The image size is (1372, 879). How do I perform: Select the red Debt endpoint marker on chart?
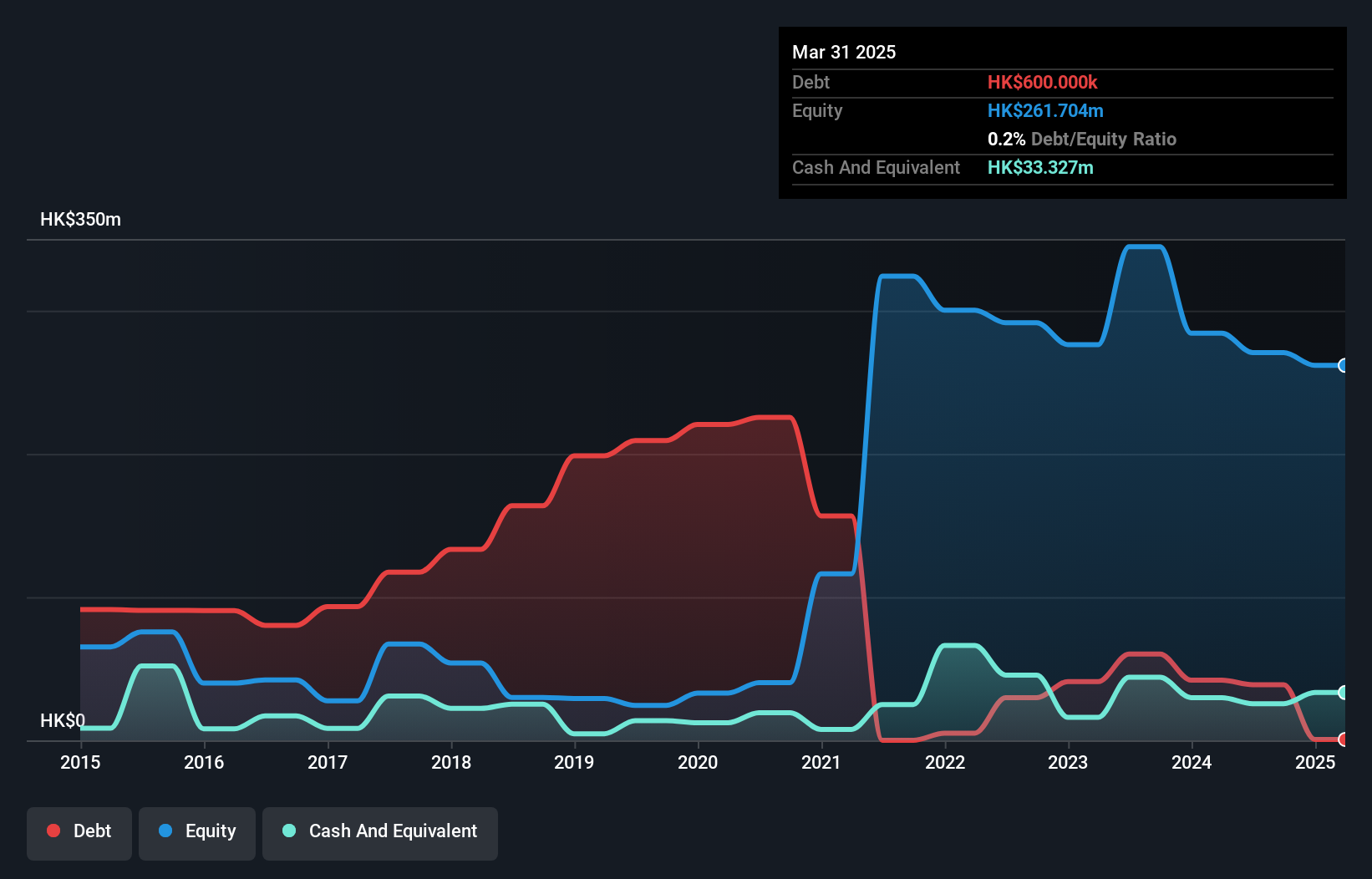pos(1343,740)
